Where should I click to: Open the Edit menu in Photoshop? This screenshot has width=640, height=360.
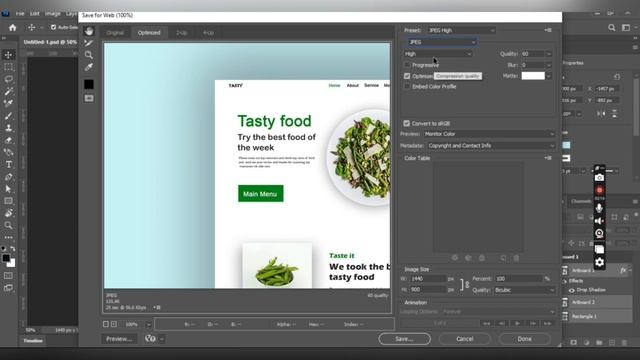tap(35, 13)
